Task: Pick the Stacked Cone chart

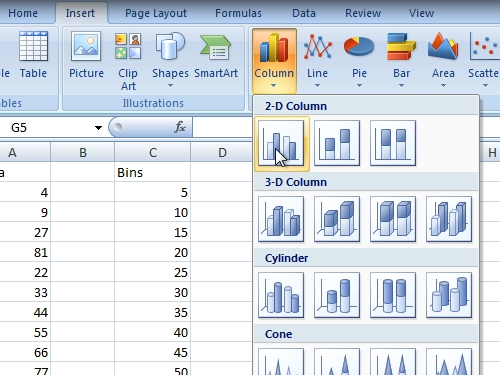Action: click(x=337, y=362)
